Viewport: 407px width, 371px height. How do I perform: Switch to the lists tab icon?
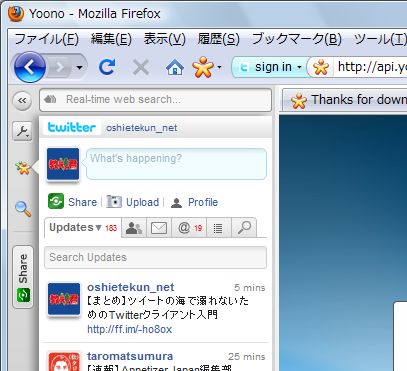218,228
